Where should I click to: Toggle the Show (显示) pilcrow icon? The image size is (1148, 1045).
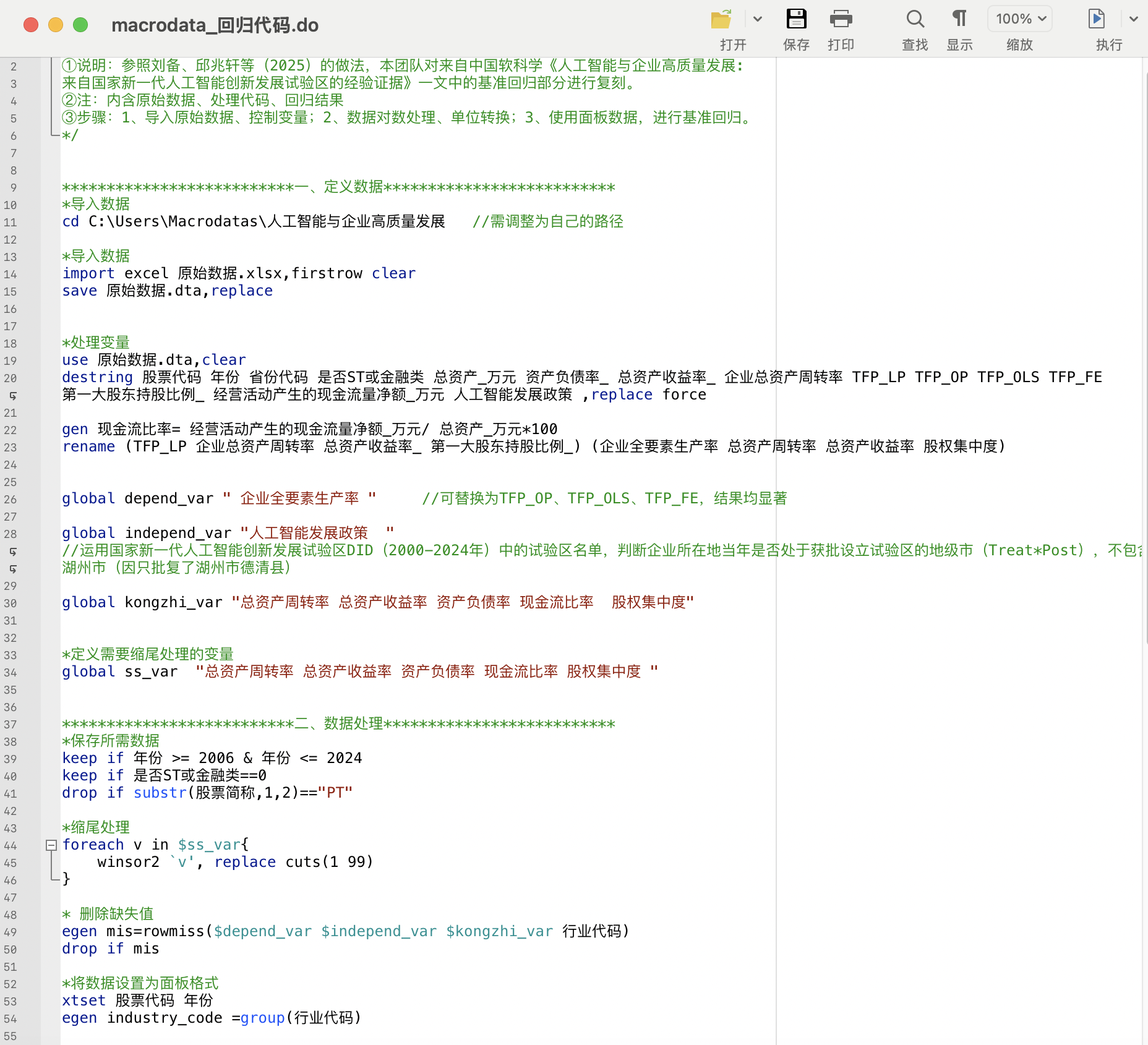959,20
